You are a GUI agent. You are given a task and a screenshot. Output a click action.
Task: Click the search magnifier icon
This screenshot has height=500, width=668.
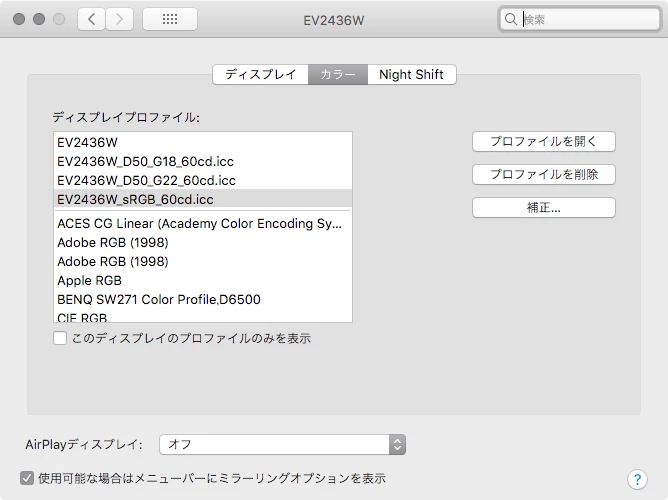tap(510, 19)
